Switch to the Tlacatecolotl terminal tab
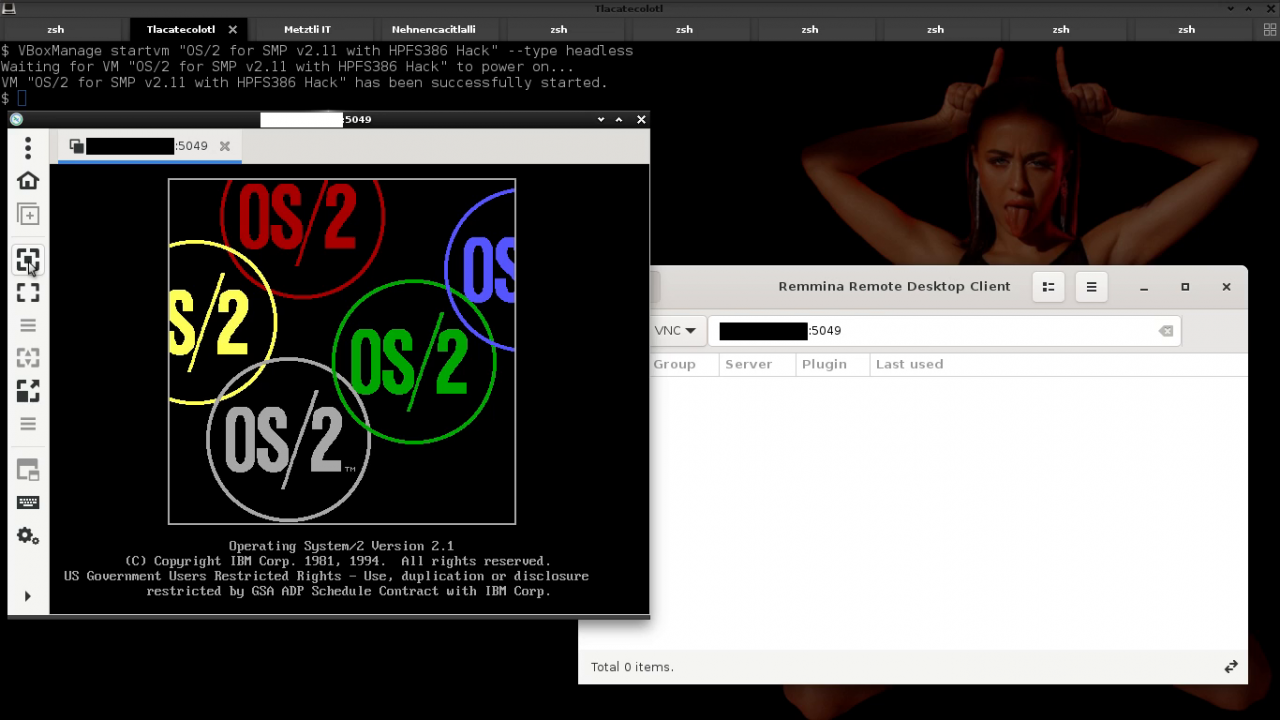 (x=181, y=30)
